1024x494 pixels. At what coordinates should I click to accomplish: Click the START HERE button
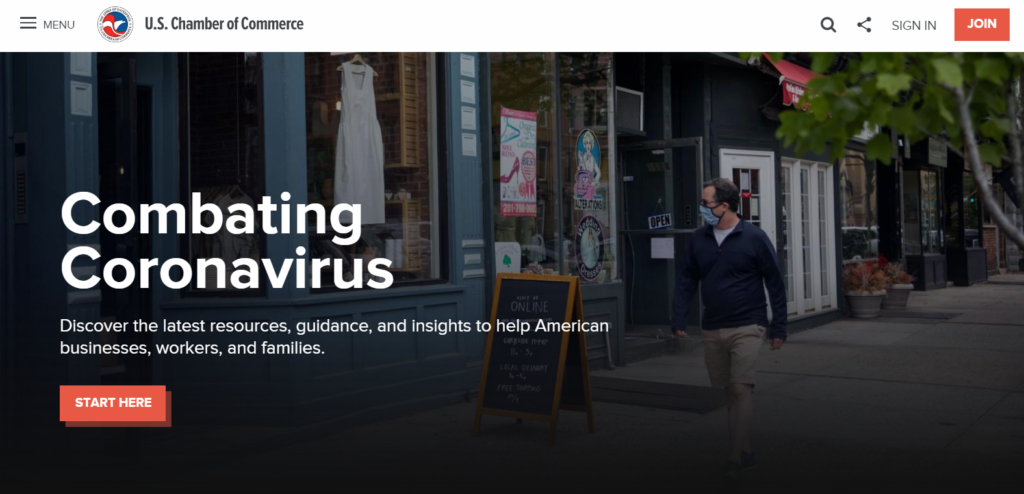point(113,403)
